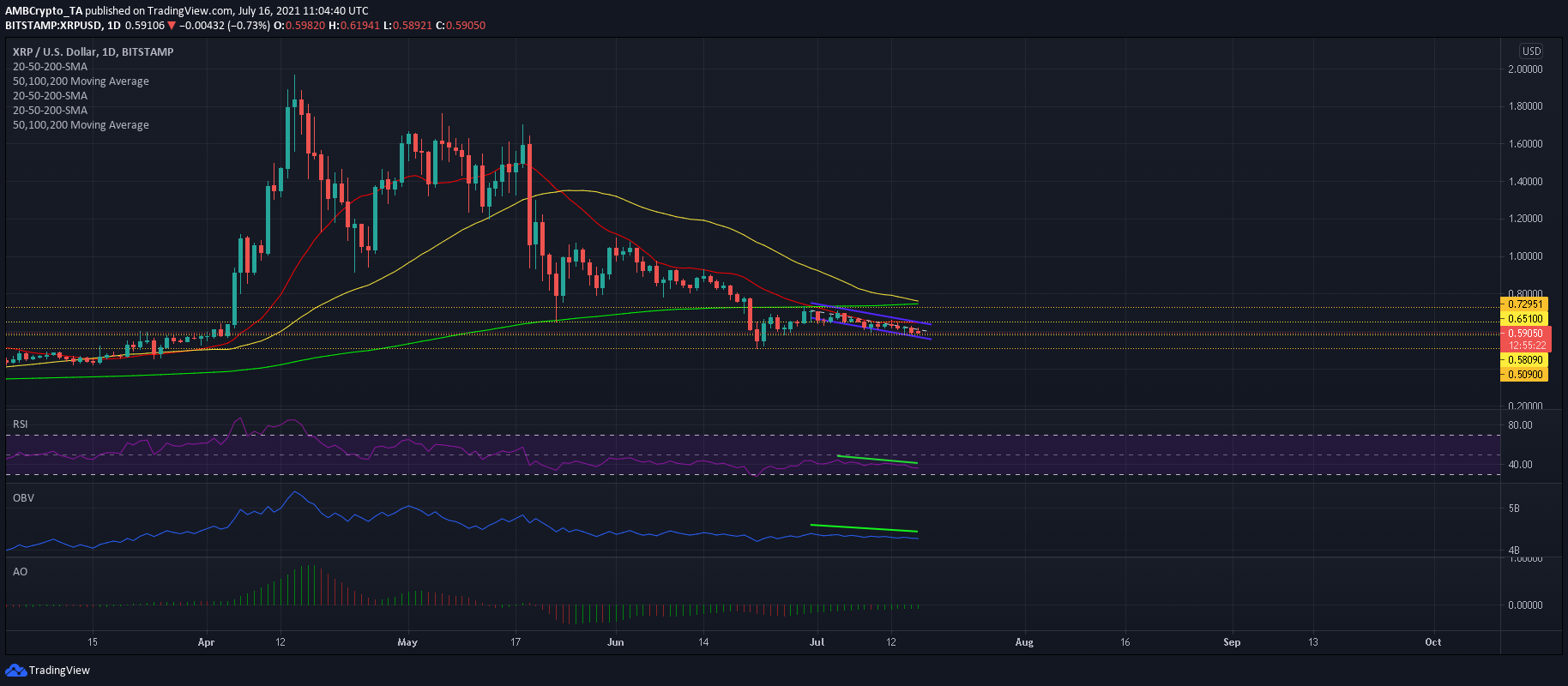Click the AMBCrypto_TA publisher text

point(44,11)
